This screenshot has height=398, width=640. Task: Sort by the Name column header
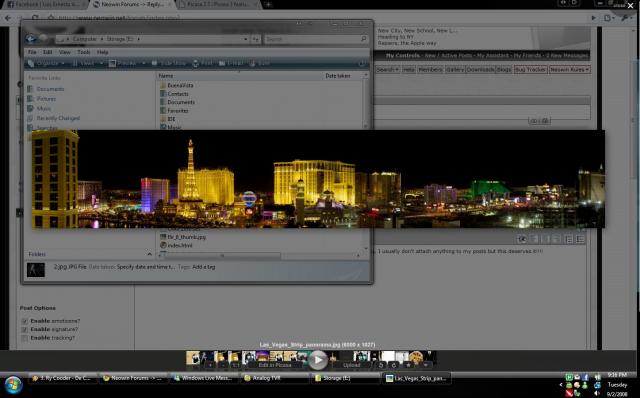239,76
